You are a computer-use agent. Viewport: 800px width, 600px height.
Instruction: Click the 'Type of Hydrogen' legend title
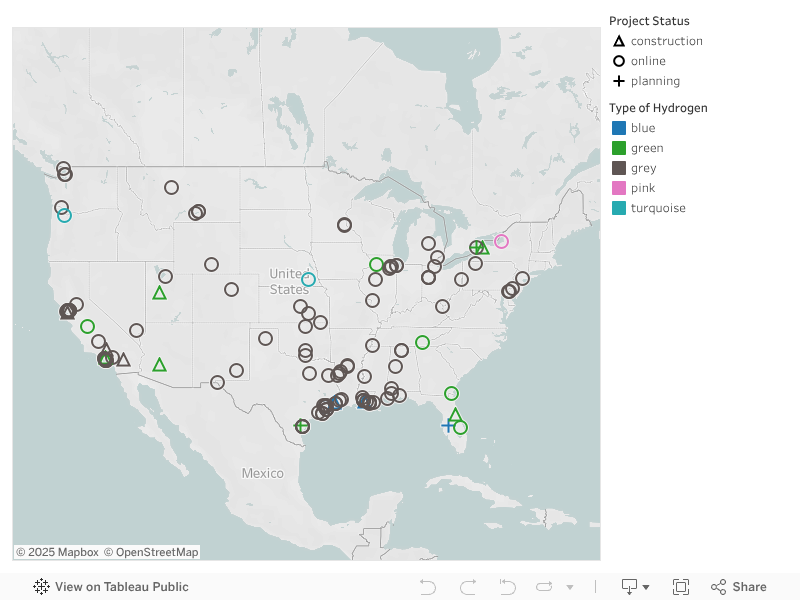pyautogui.click(x=658, y=108)
